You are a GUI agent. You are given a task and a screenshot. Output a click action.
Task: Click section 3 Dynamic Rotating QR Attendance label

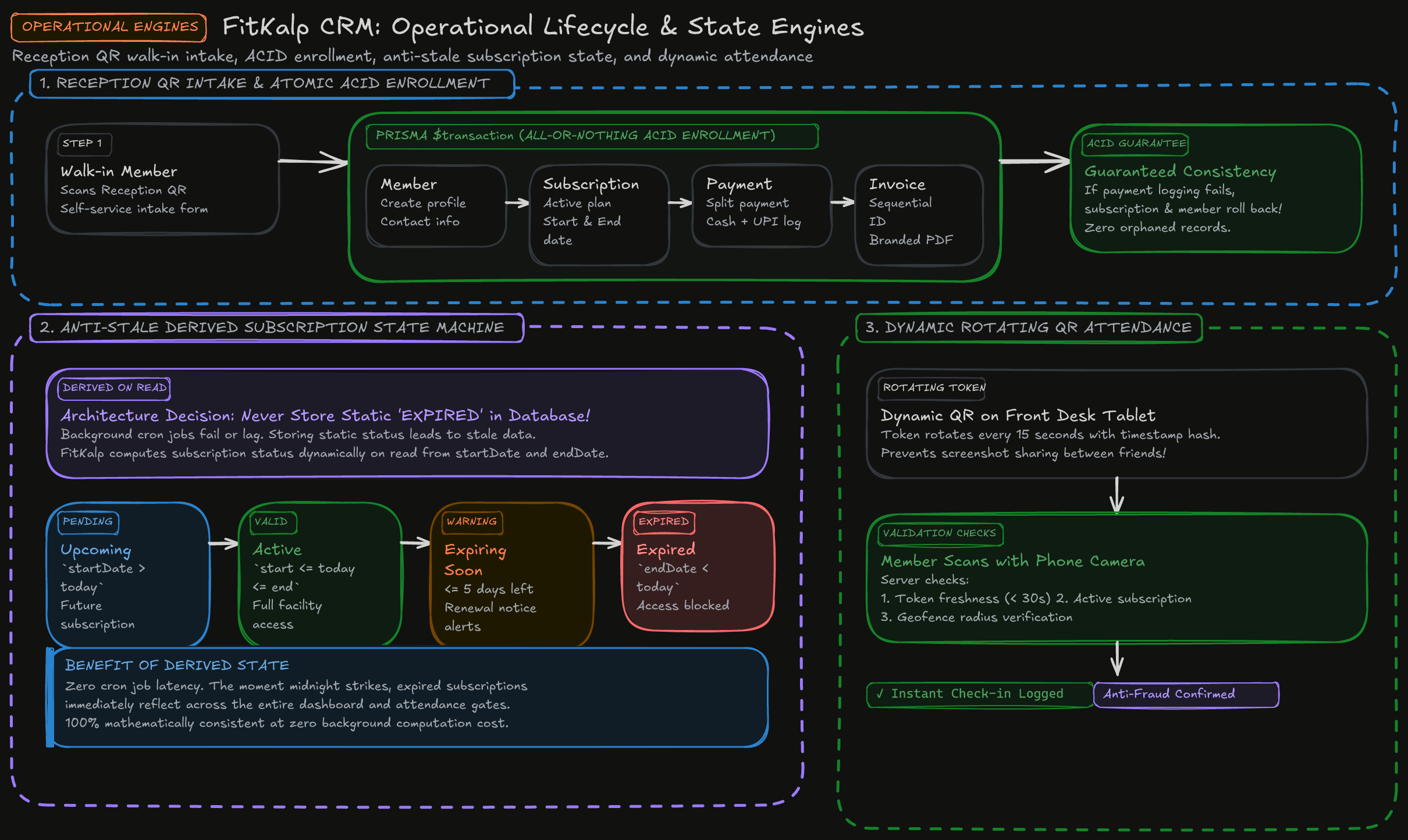pos(1029,328)
